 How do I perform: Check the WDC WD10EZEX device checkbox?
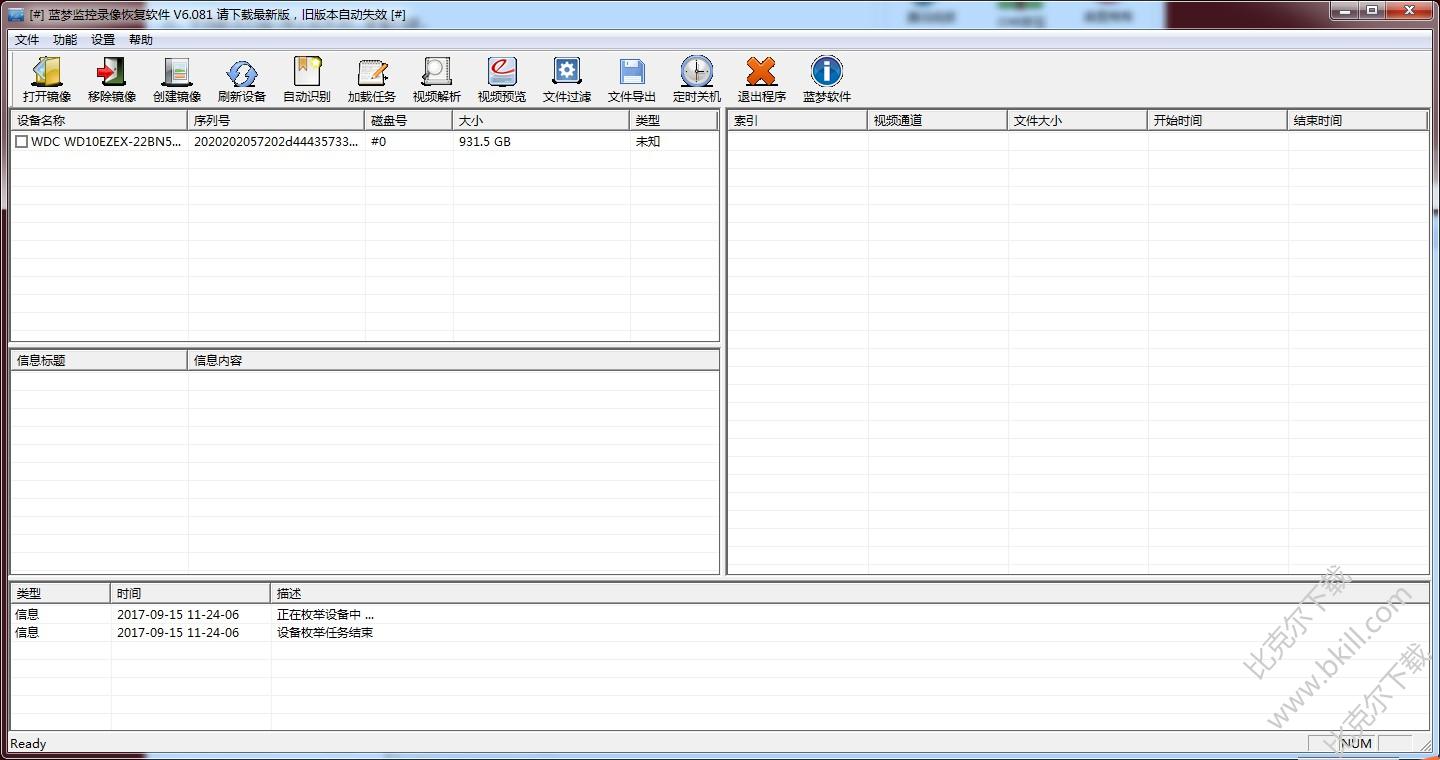point(22,142)
